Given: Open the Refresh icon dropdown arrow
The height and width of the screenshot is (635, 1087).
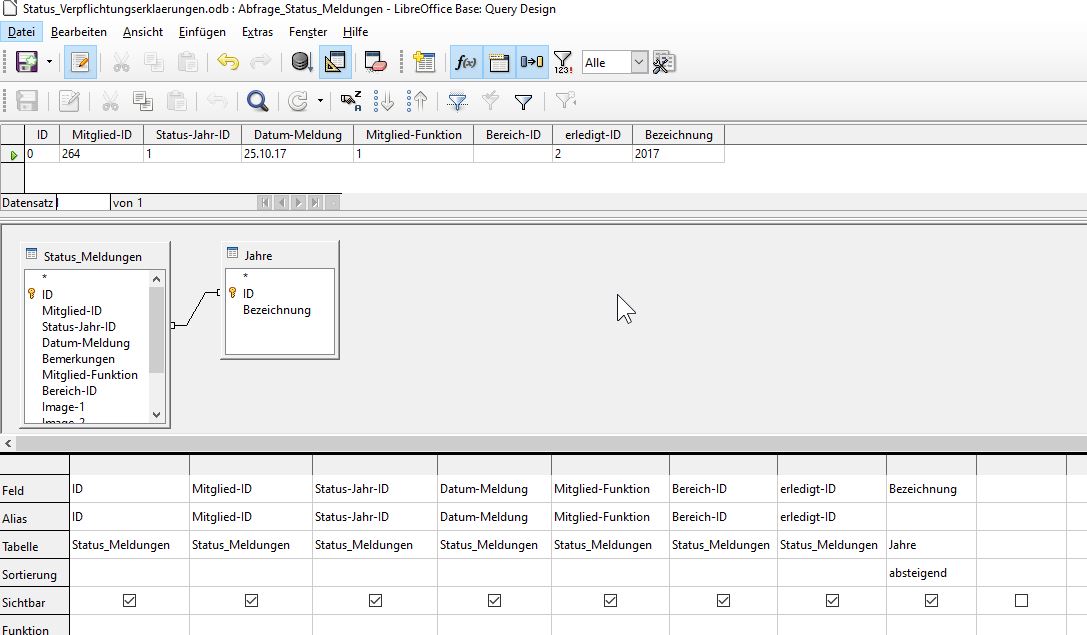Looking at the screenshot, I should coord(320,101).
